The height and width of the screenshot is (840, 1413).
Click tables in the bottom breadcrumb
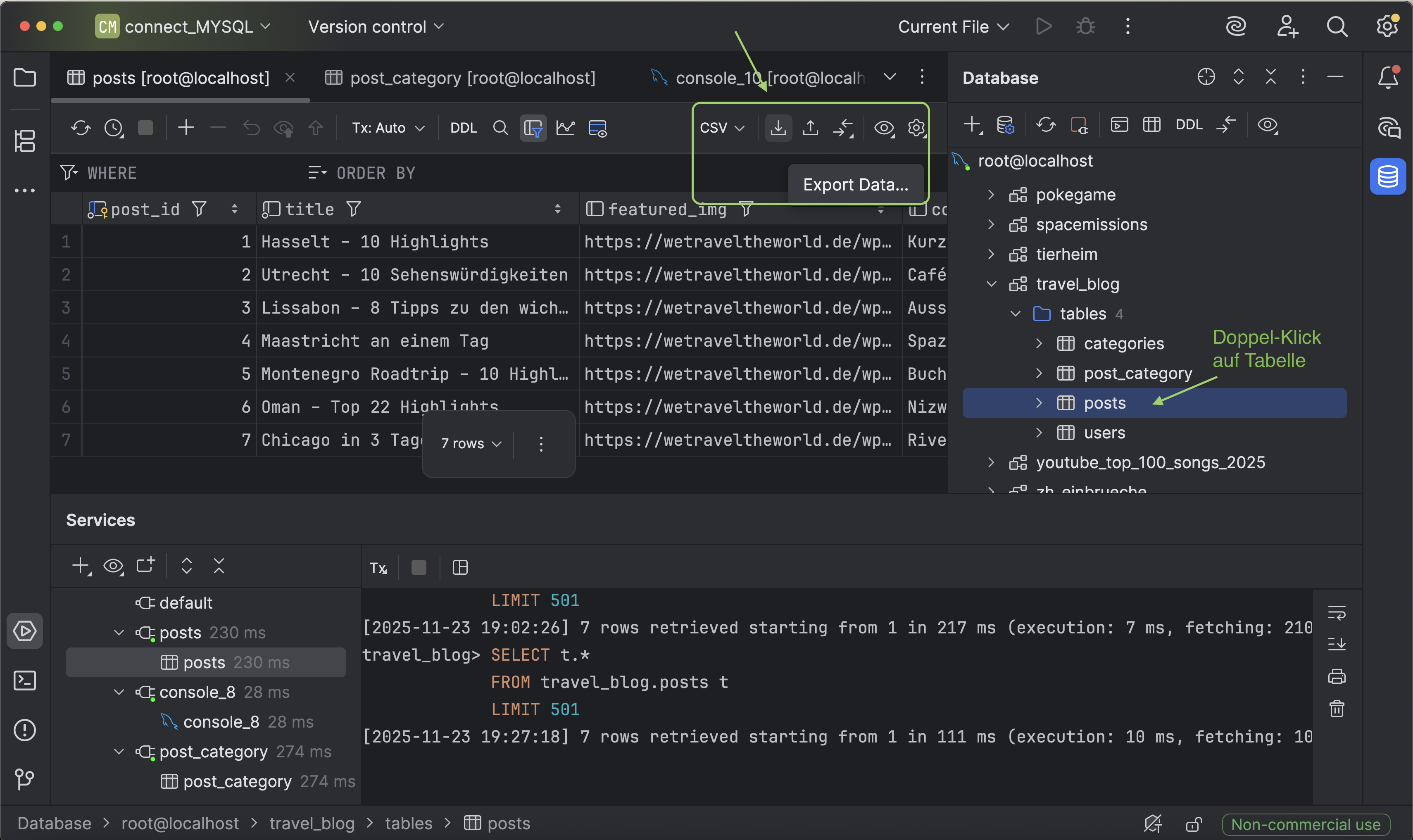(x=408, y=823)
